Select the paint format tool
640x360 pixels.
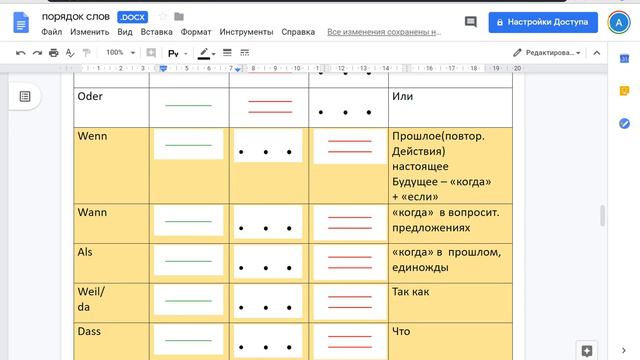pos(86,53)
